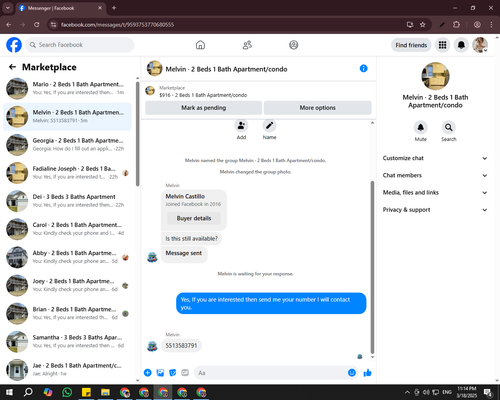This screenshot has height=400, width=500.
Task: Open the taskbar clock and date
Action: (467, 392)
